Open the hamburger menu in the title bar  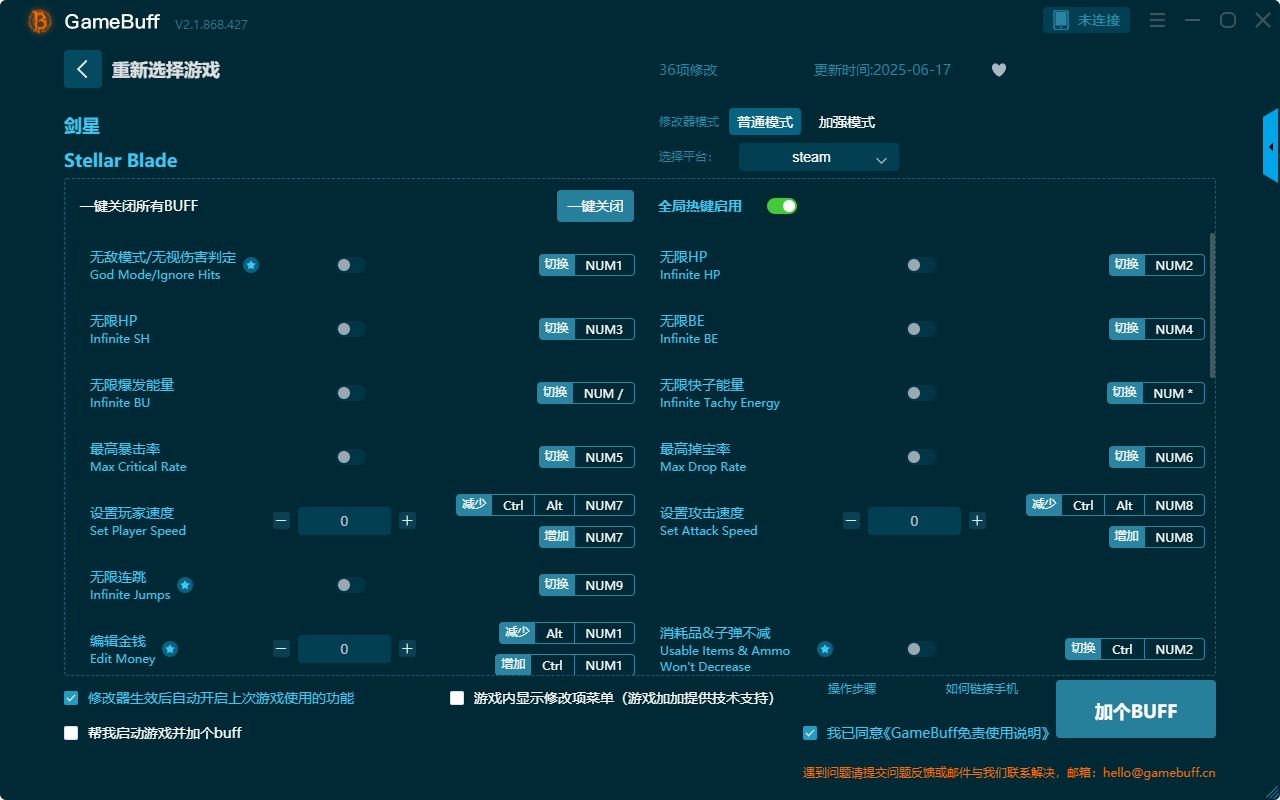pyautogui.click(x=1157, y=19)
